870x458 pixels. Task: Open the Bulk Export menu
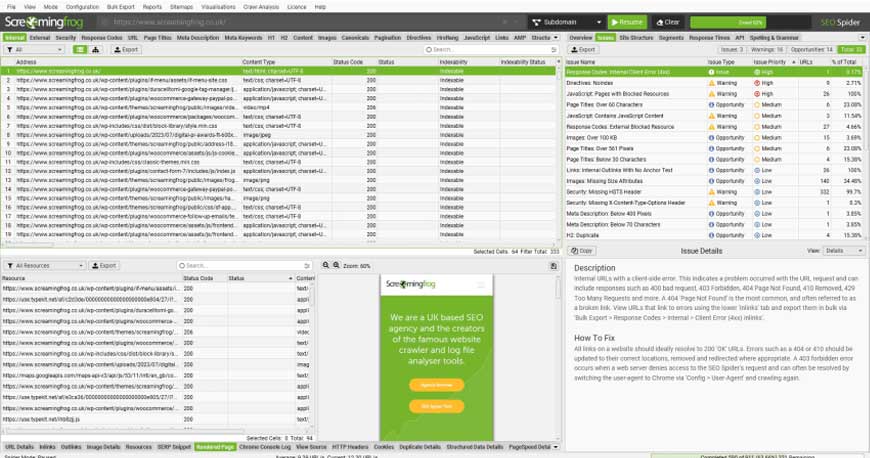[120, 7]
